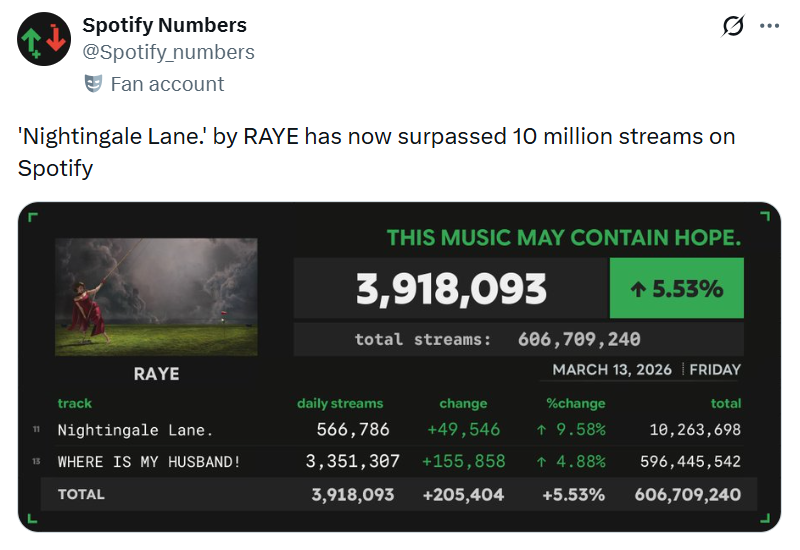Click the '%change' column header
Image resolution: width=800 pixels, height=550 pixels.
point(576,403)
